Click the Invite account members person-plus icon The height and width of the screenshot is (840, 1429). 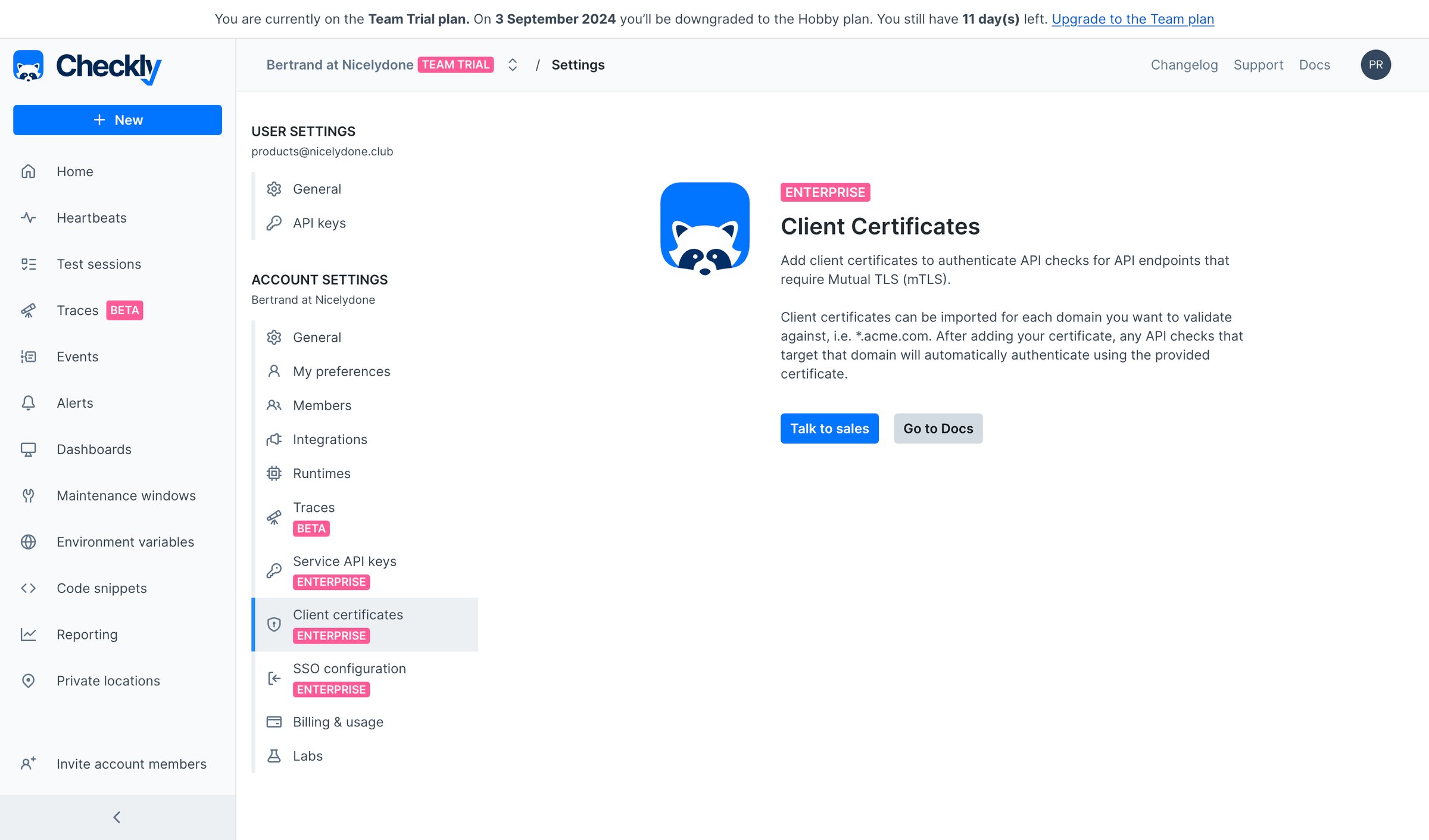[x=28, y=764]
